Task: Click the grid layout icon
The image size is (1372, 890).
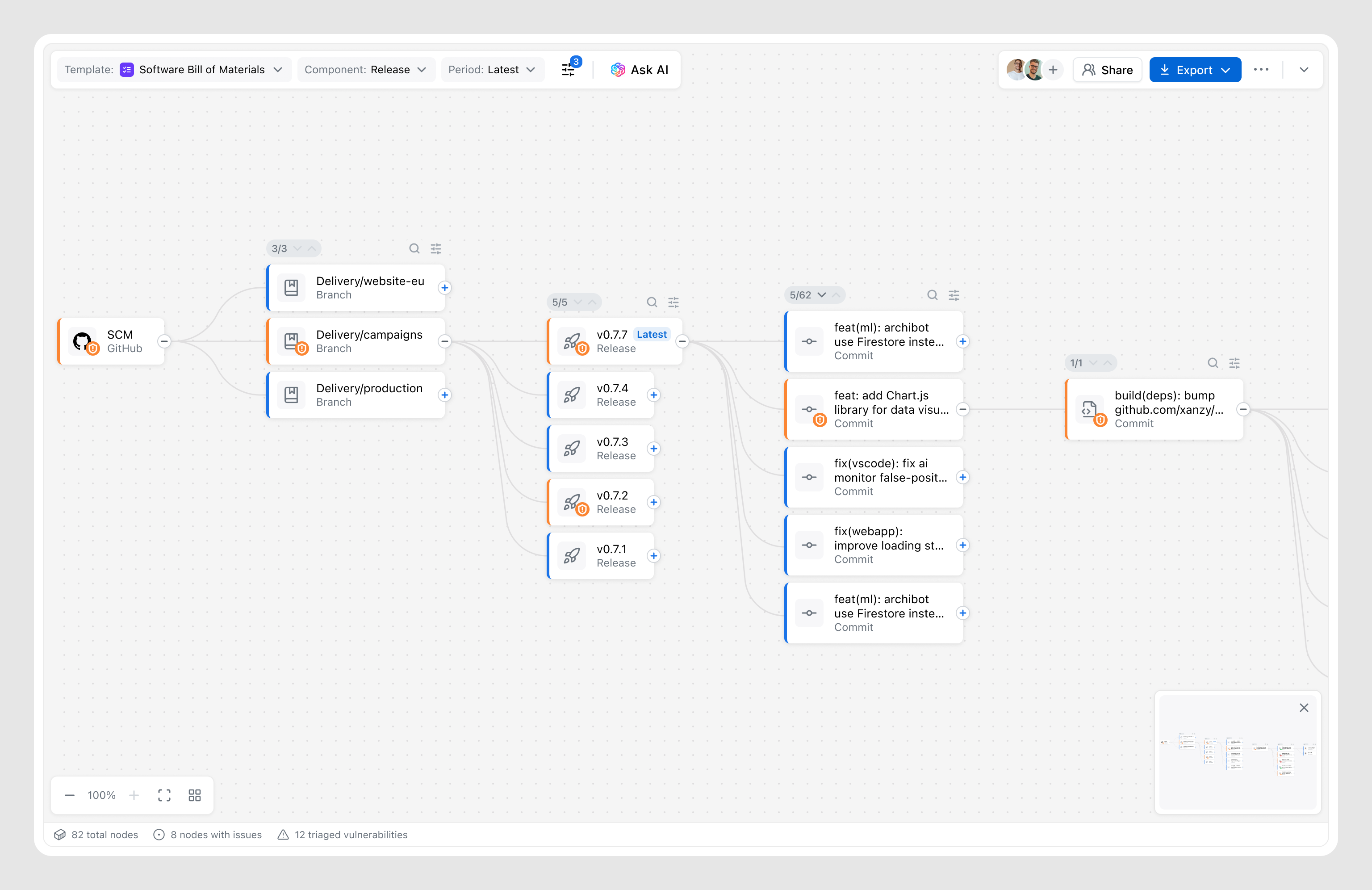Action: pos(195,795)
